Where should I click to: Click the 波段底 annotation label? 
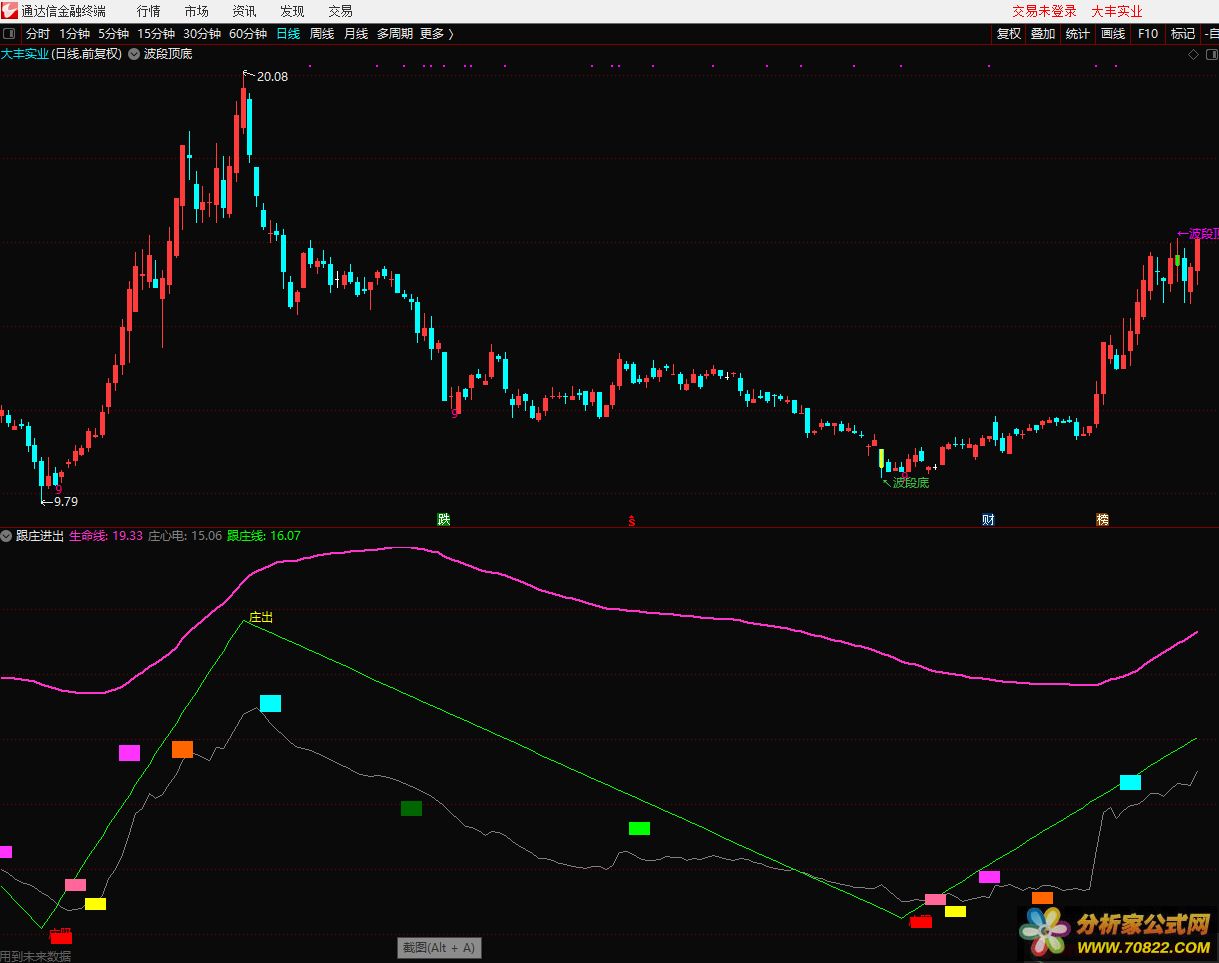pos(911,483)
